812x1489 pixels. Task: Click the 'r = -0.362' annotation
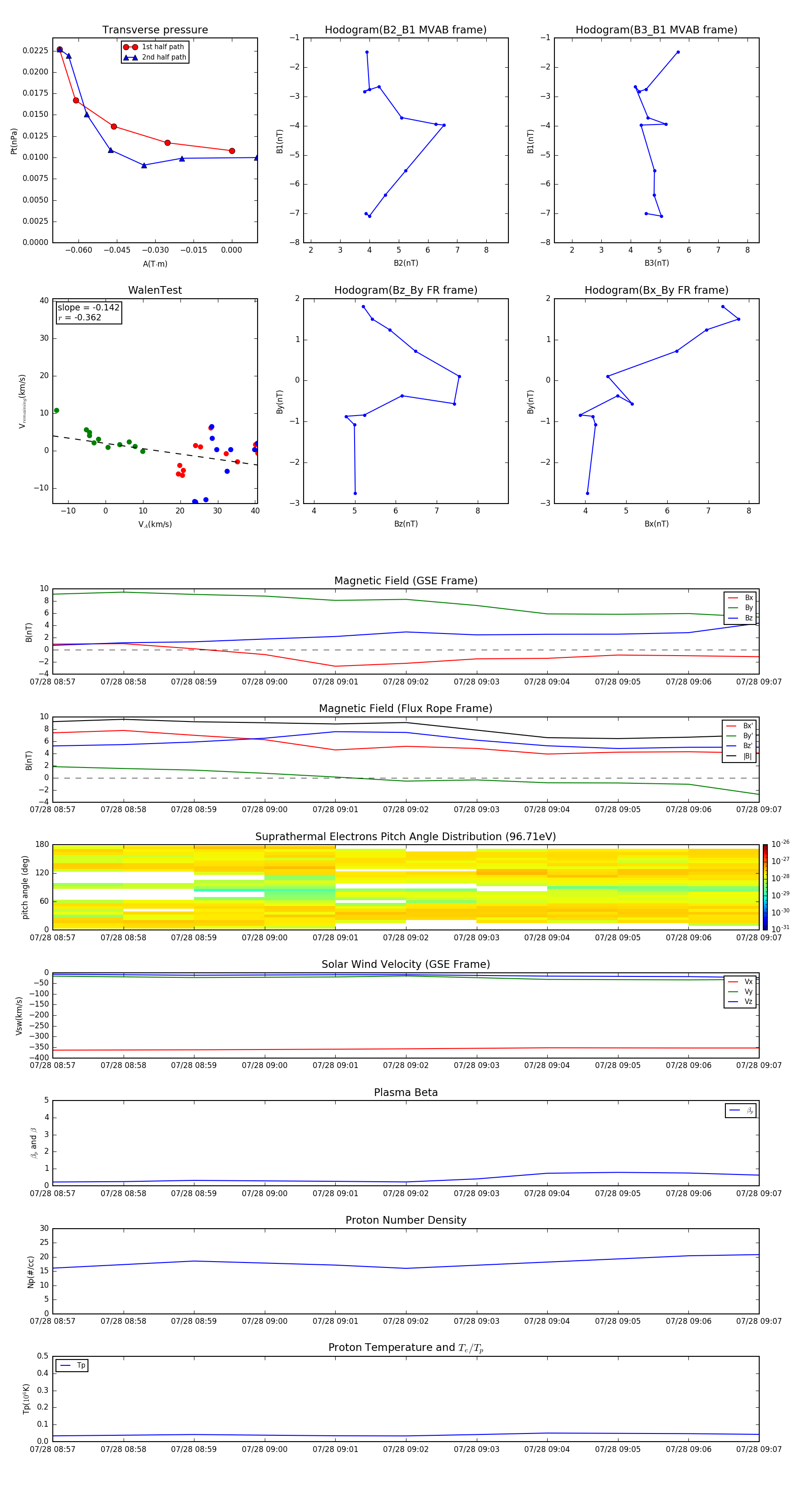pyautogui.click(x=80, y=317)
